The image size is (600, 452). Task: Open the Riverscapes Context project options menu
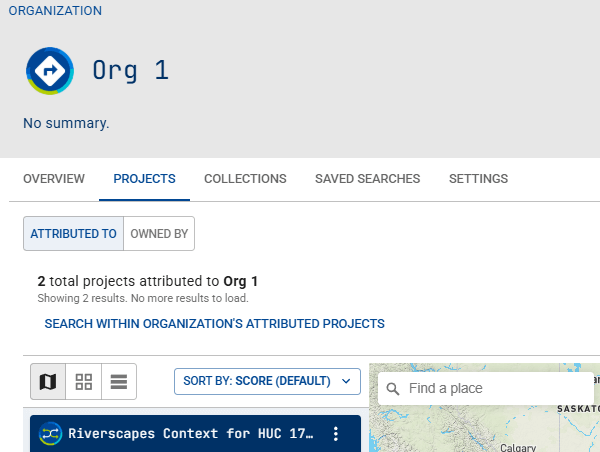click(x=336, y=434)
